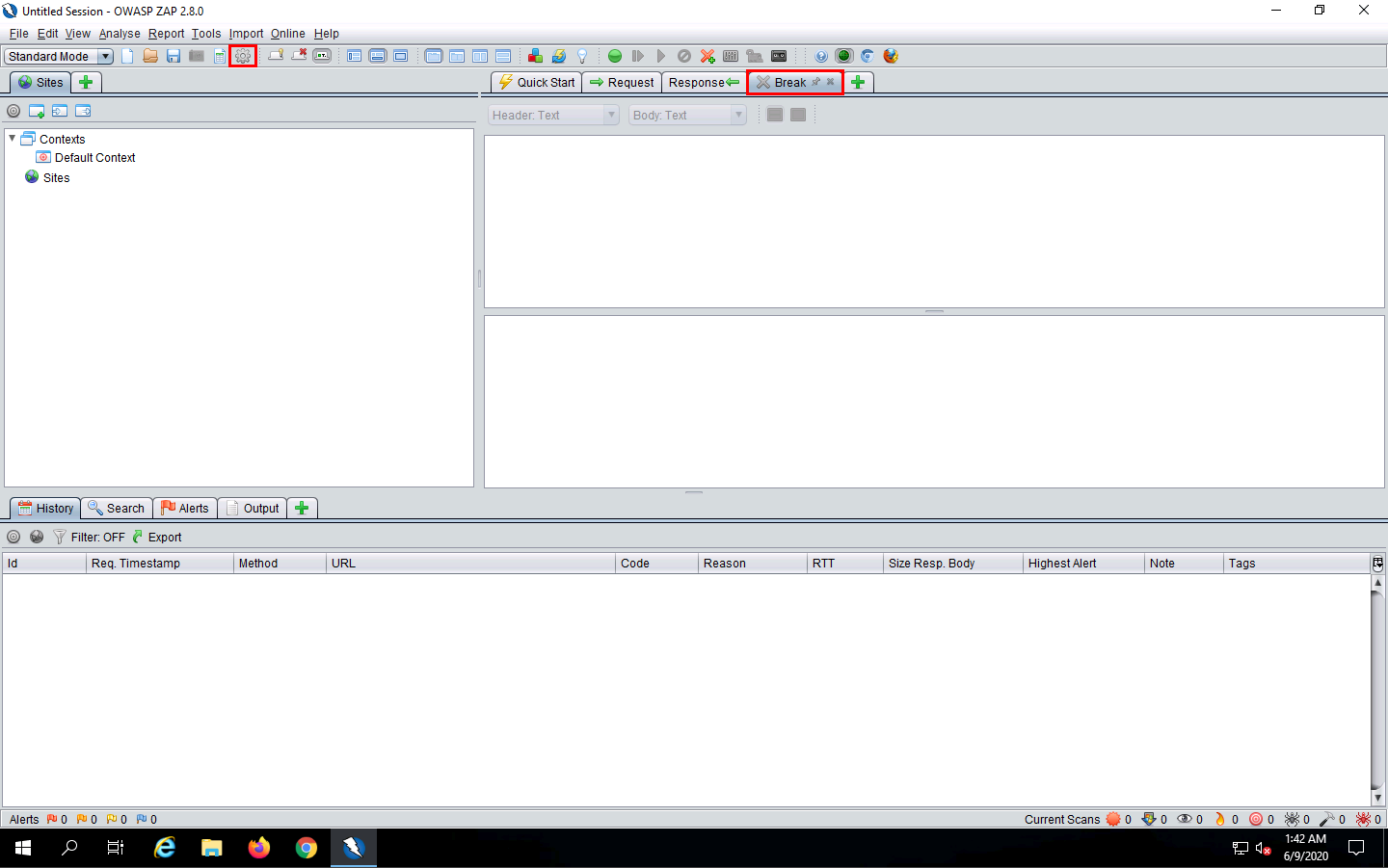Viewport: 1388px width, 868px height.
Task: Click the green plus next to Output tab
Action: click(302, 508)
